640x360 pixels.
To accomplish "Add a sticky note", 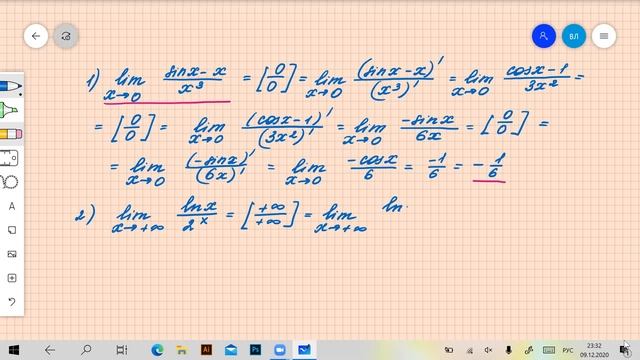I will (12, 230).
